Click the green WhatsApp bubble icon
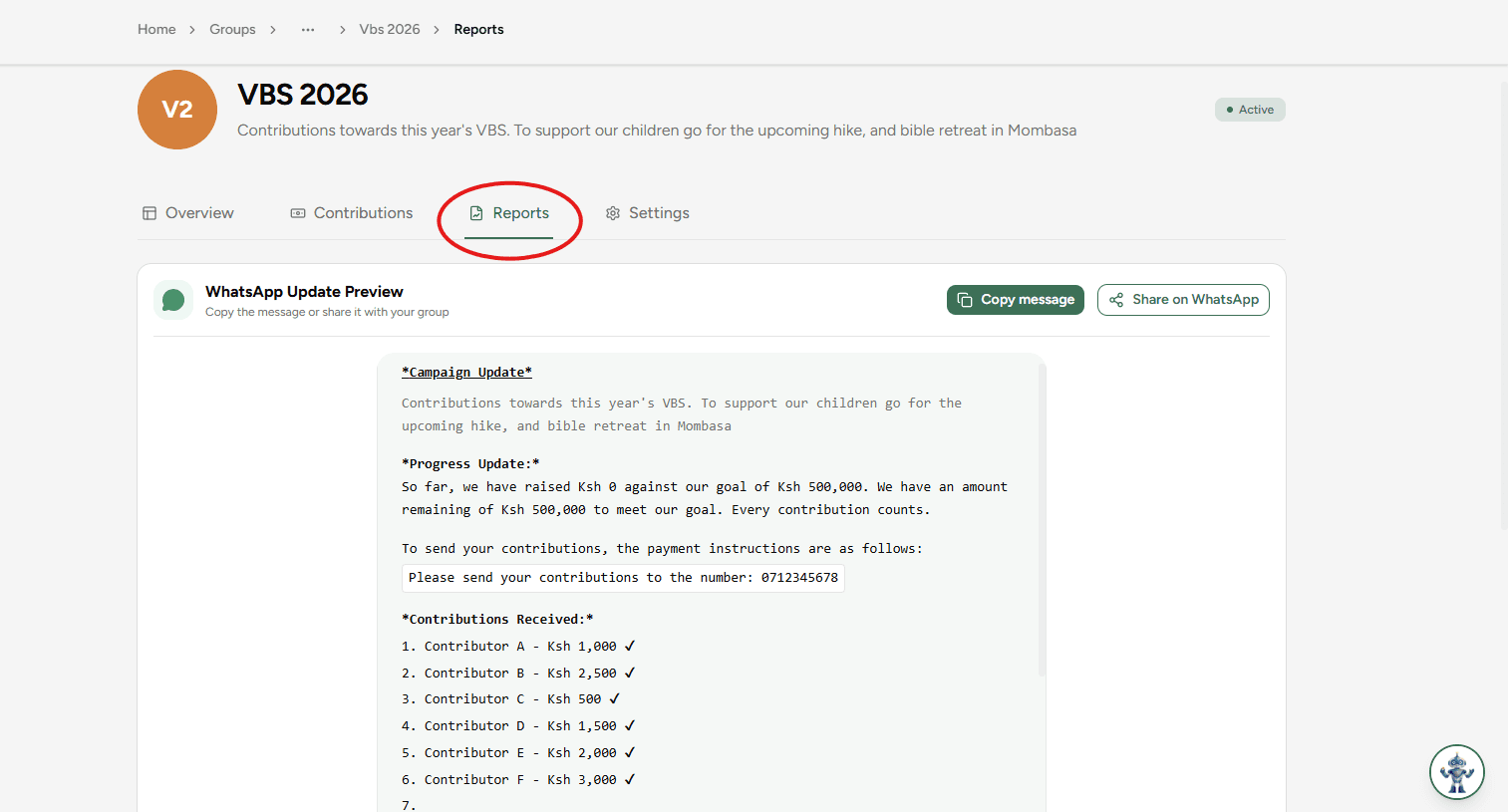 tap(173, 300)
